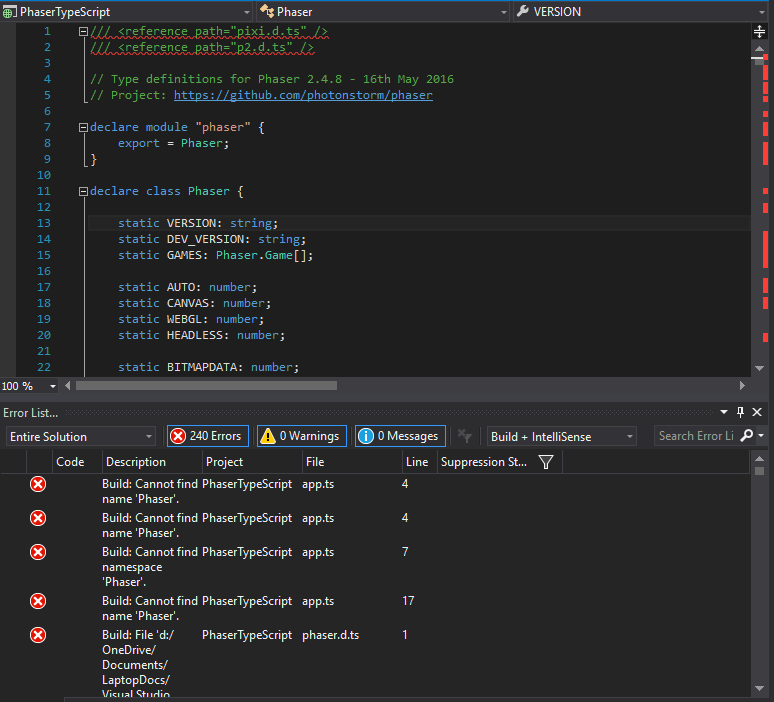Toggle the 0 Warnings filter

point(302,436)
